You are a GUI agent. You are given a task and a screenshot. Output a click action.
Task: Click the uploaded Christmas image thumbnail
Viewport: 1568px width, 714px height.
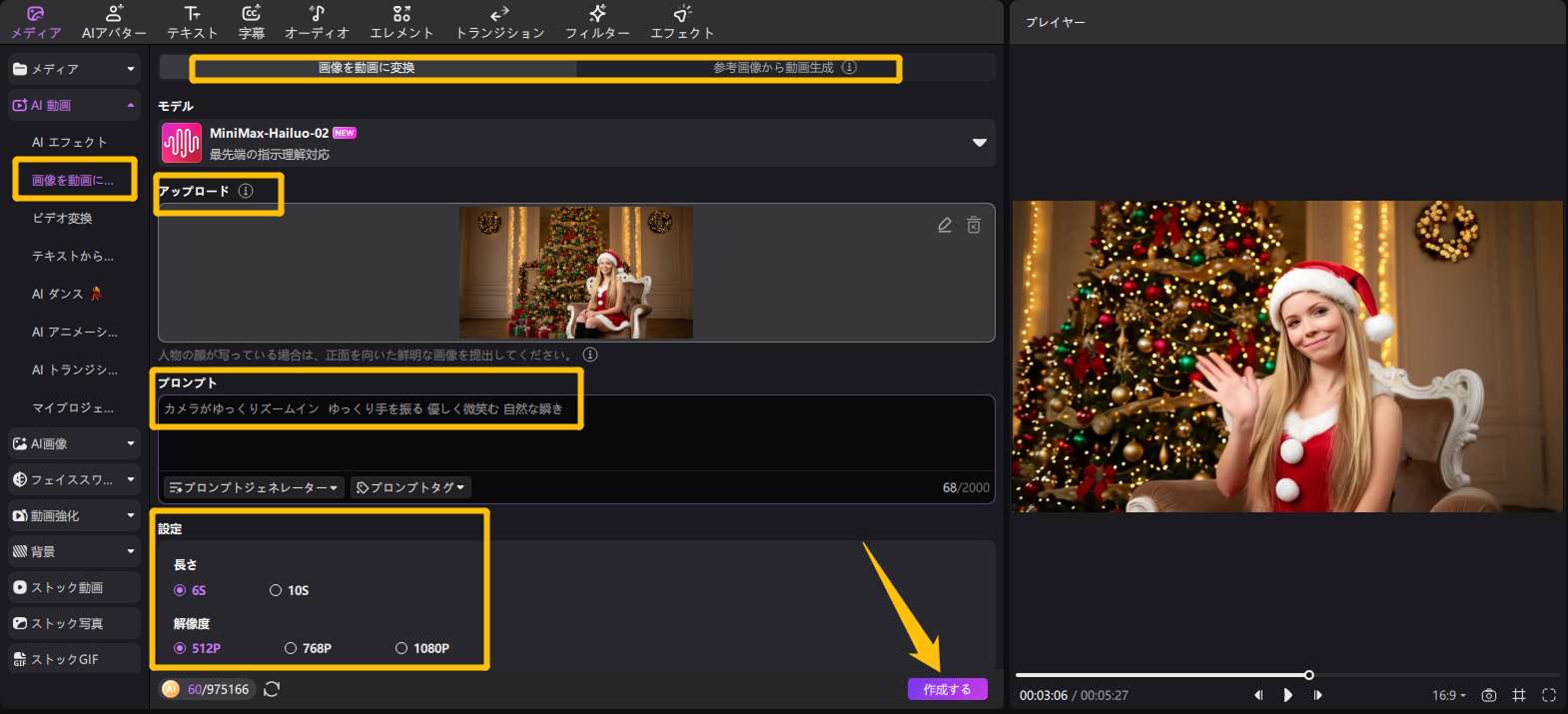pos(576,273)
